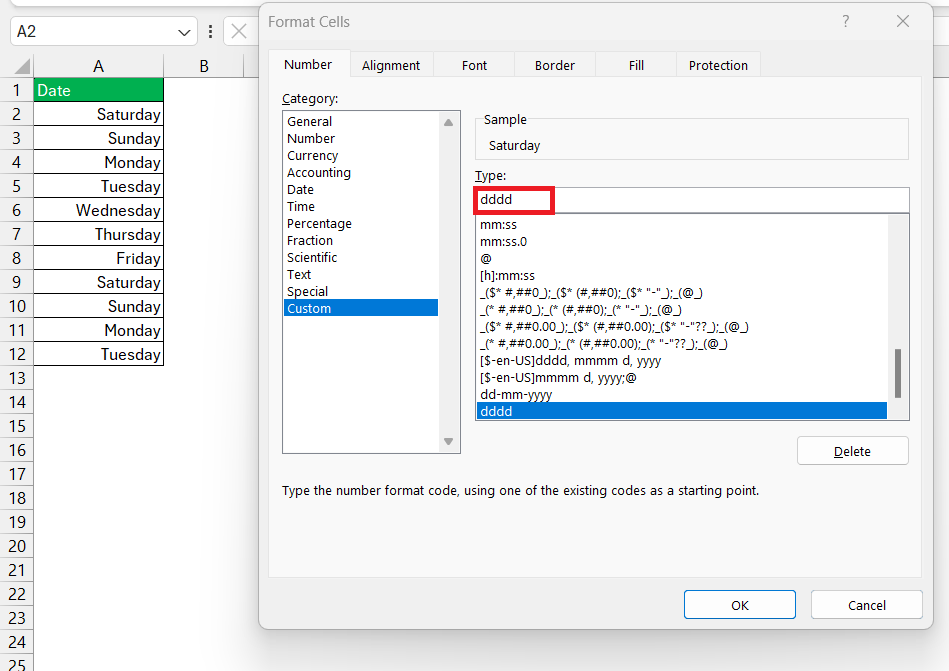
Task: Select Number category
Action: pyautogui.click(x=361, y=139)
